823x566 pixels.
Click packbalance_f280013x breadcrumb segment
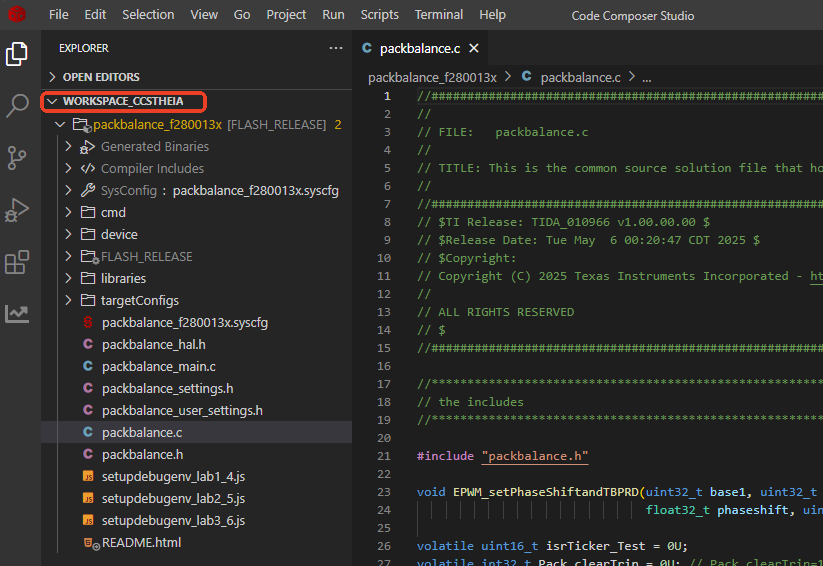point(432,77)
